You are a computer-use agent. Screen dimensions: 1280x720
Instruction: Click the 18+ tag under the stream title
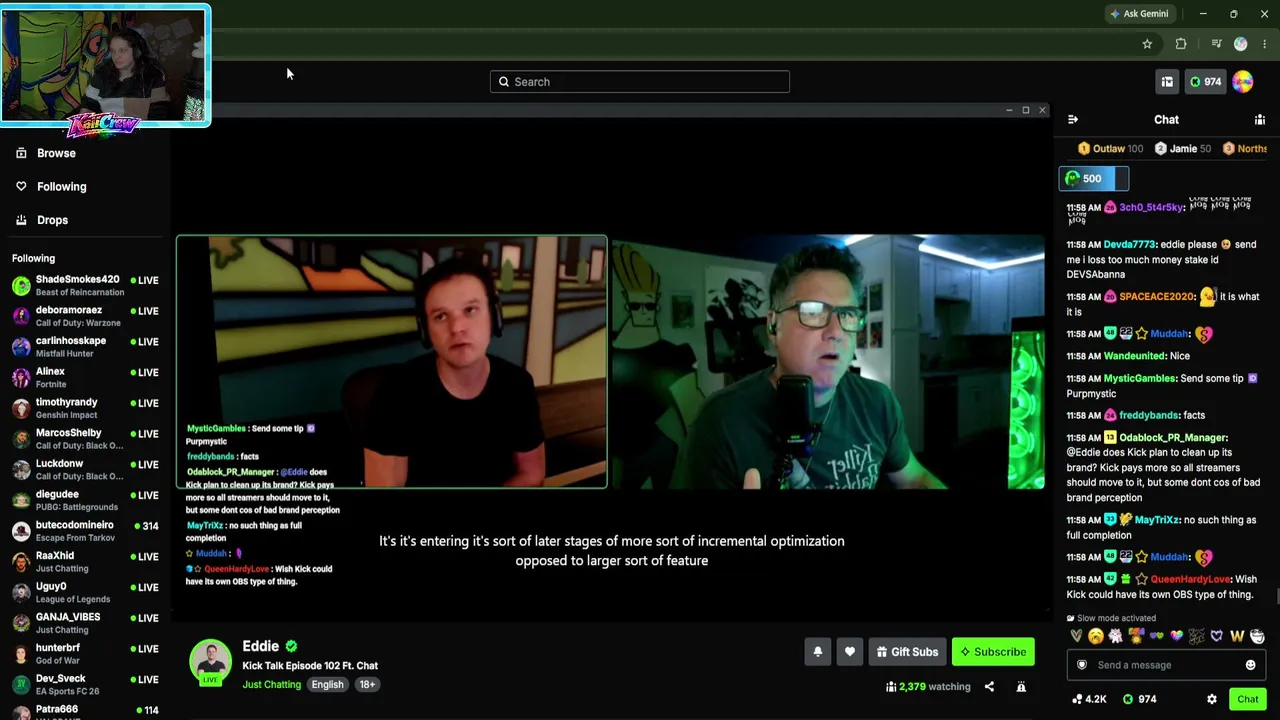point(367,685)
